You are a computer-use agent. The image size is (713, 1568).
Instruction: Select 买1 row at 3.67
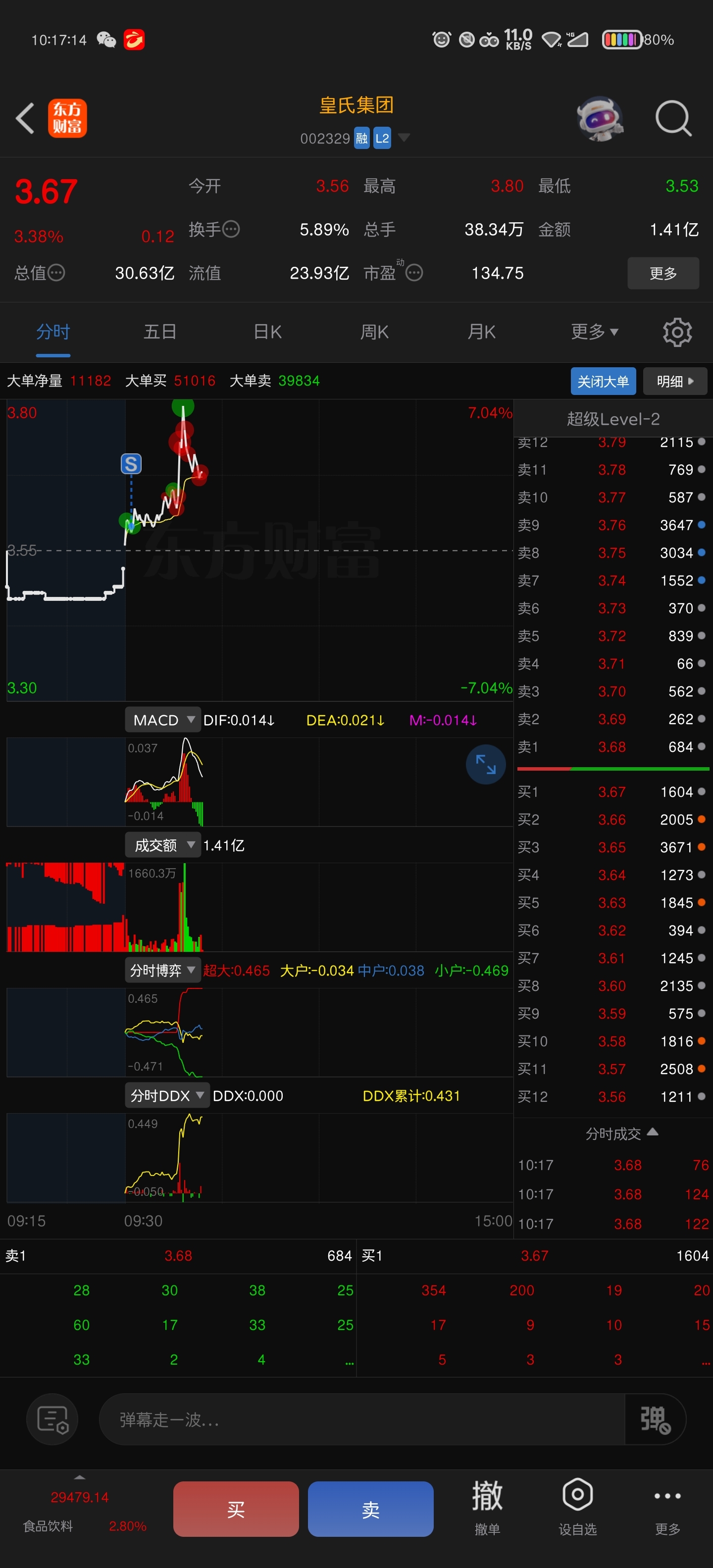click(x=612, y=792)
